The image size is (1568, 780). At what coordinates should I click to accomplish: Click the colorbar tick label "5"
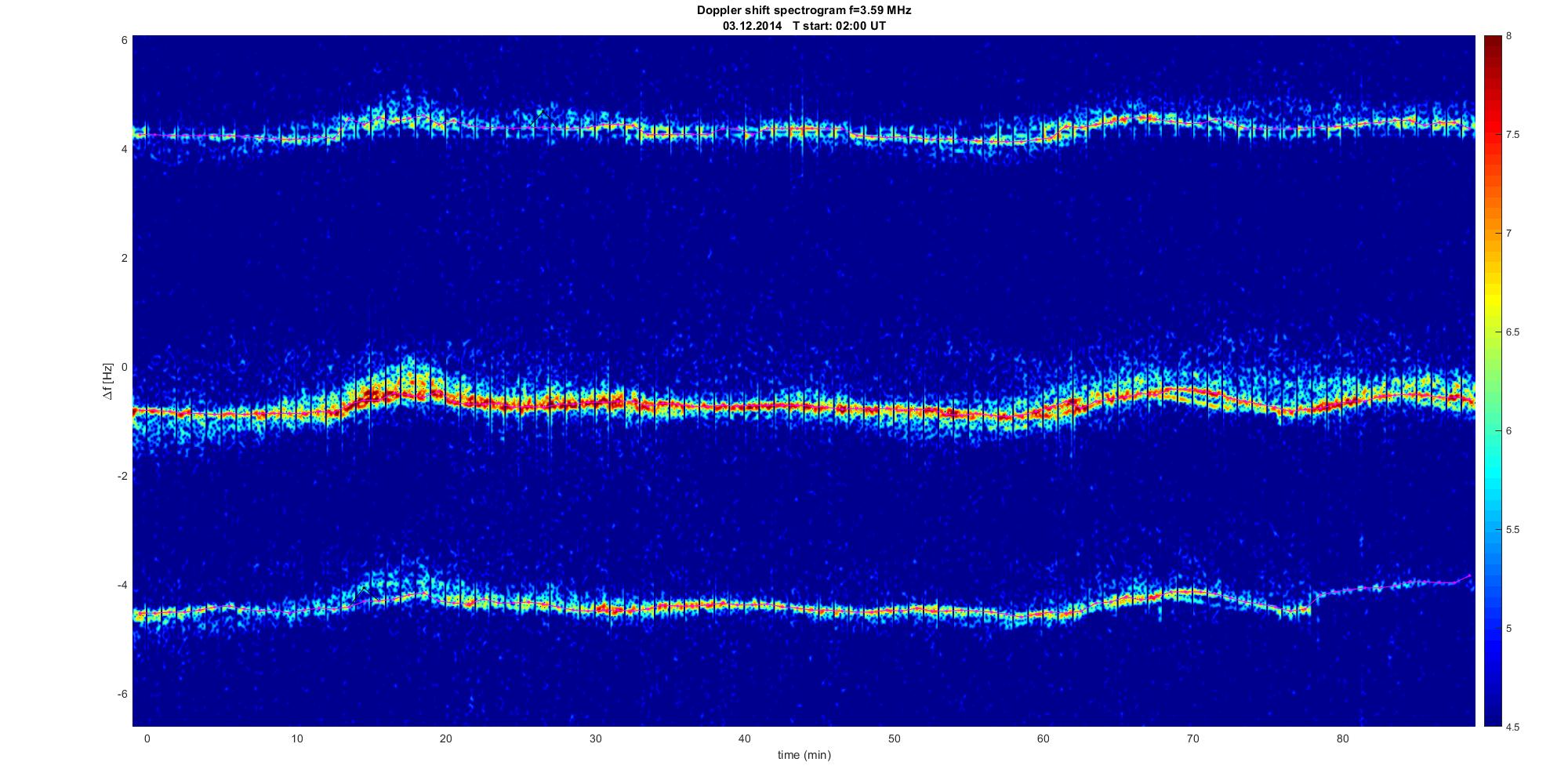(x=1509, y=629)
